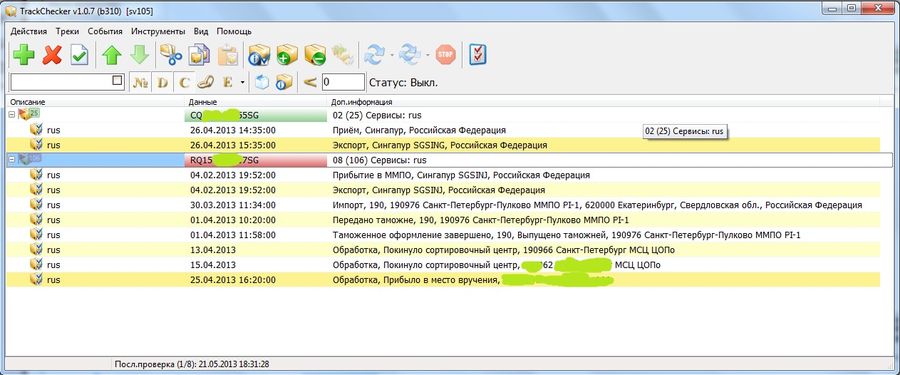Select event row 26.04.2013 14:35:00
This screenshot has height=375, width=900.
point(443,130)
